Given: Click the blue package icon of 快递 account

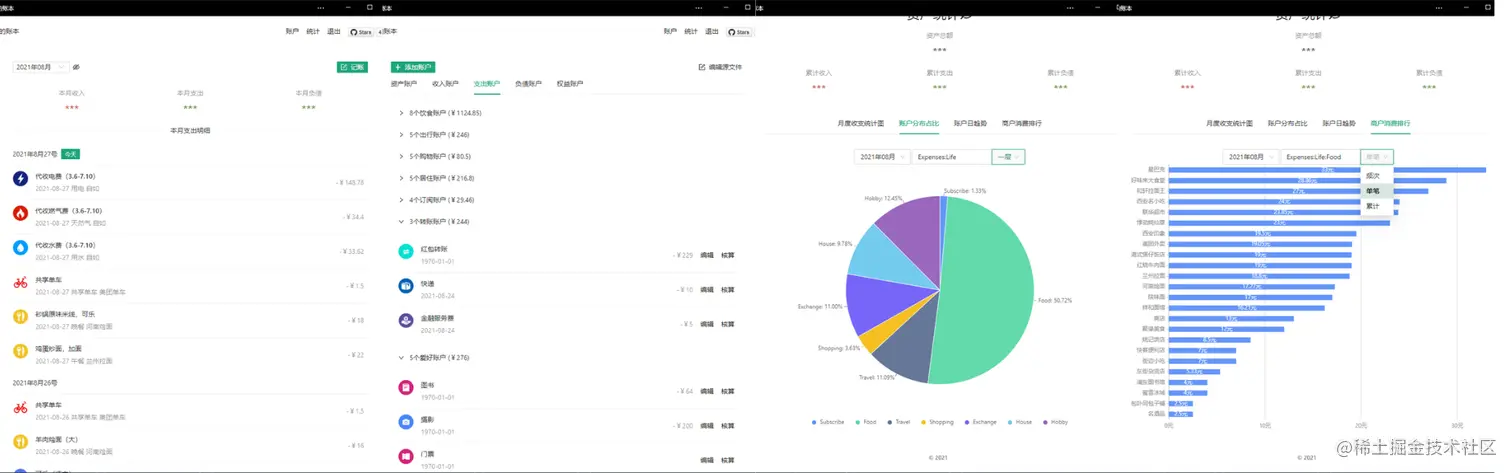Looking at the screenshot, I should pos(405,286).
